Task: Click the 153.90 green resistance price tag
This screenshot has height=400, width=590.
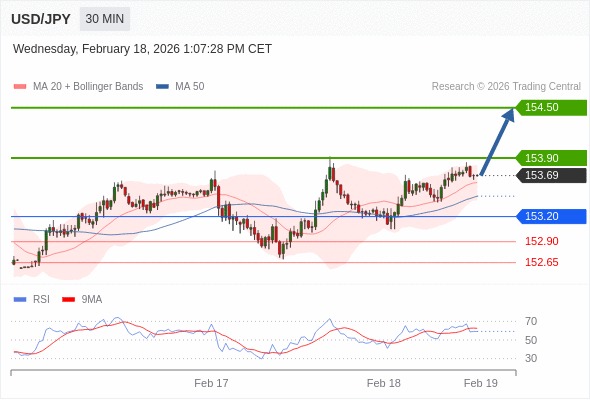Action: click(551, 158)
